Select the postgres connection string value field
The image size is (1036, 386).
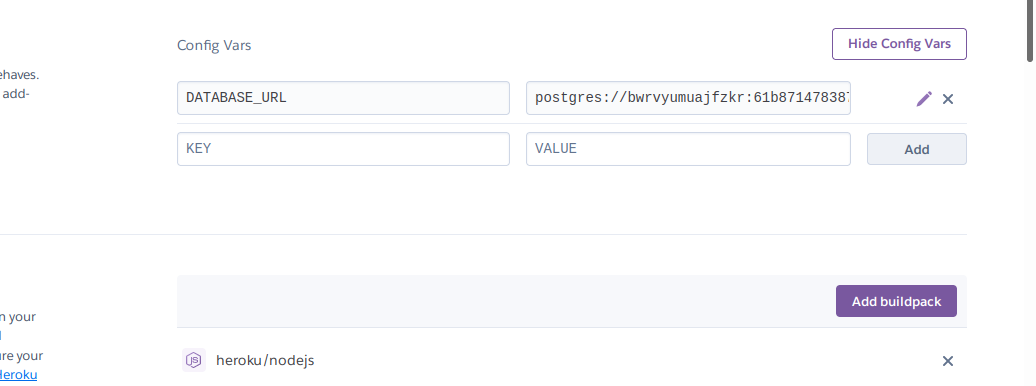point(688,98)
